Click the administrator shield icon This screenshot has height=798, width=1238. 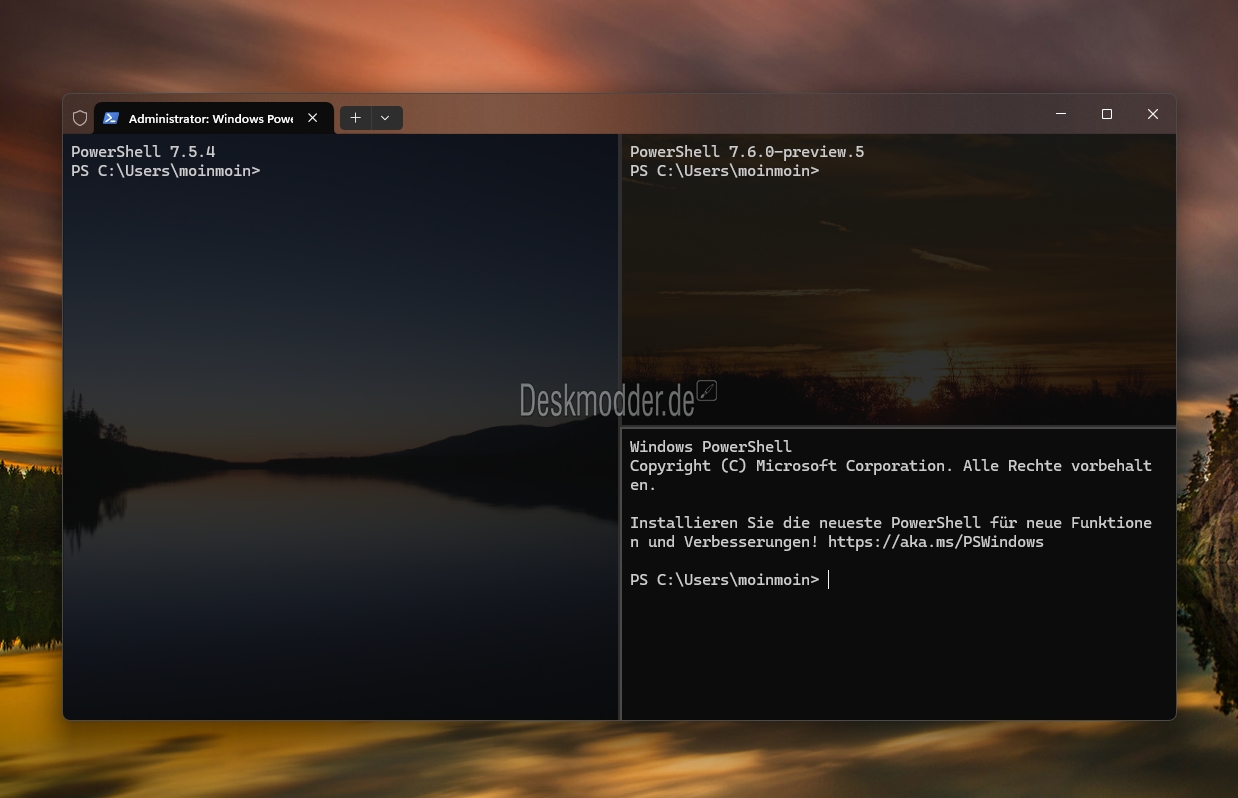(80, 118)
